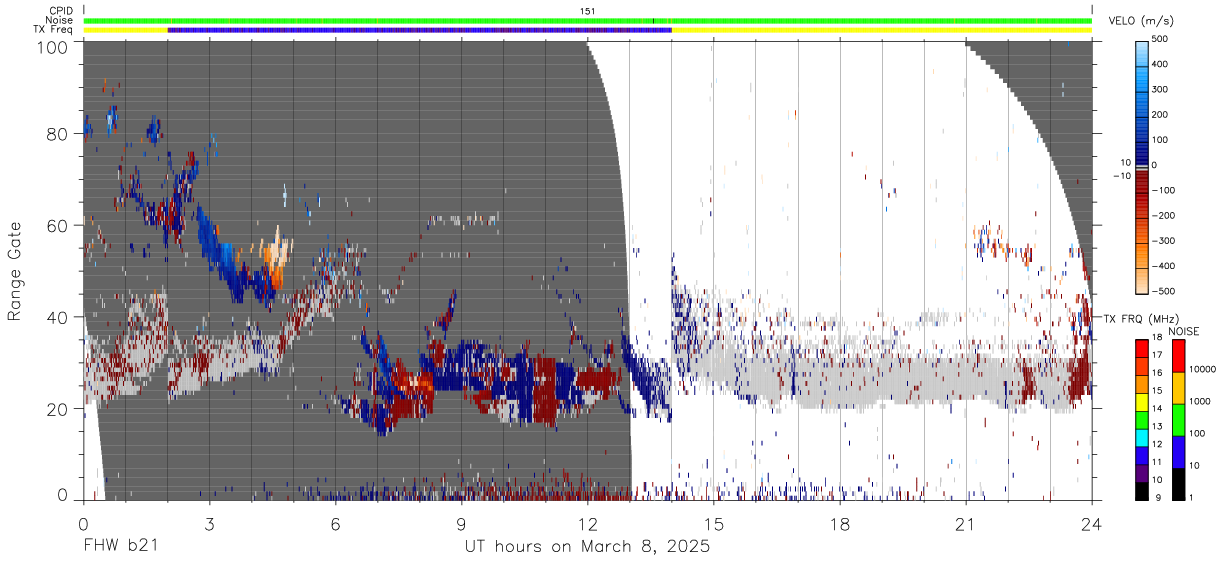Click the green noise strip along the top

point(587,20)
